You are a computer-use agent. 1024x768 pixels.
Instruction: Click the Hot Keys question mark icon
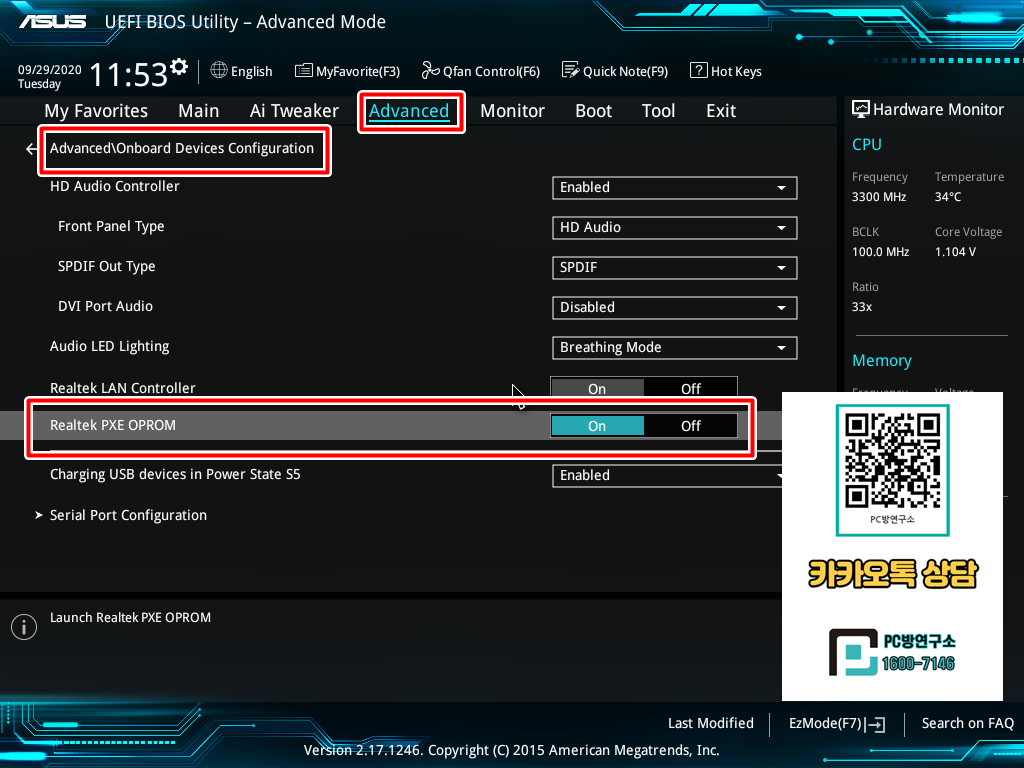pos(698,70)
